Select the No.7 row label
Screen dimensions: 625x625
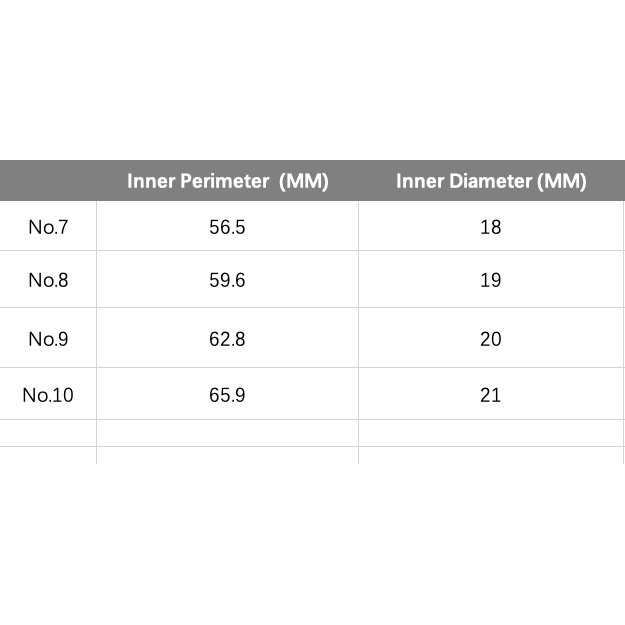(48, 227)
